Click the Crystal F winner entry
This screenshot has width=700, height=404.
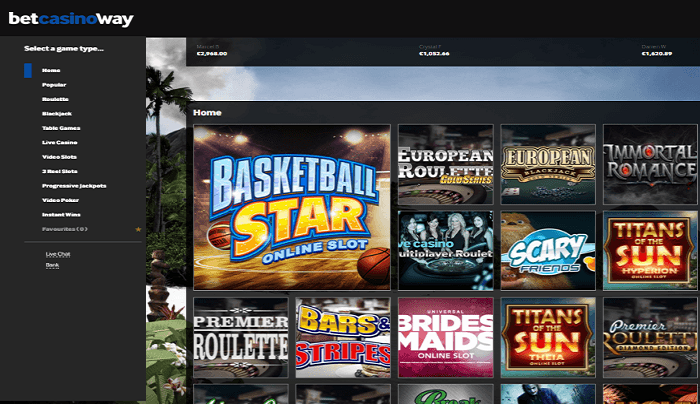[x=434, y=50]
